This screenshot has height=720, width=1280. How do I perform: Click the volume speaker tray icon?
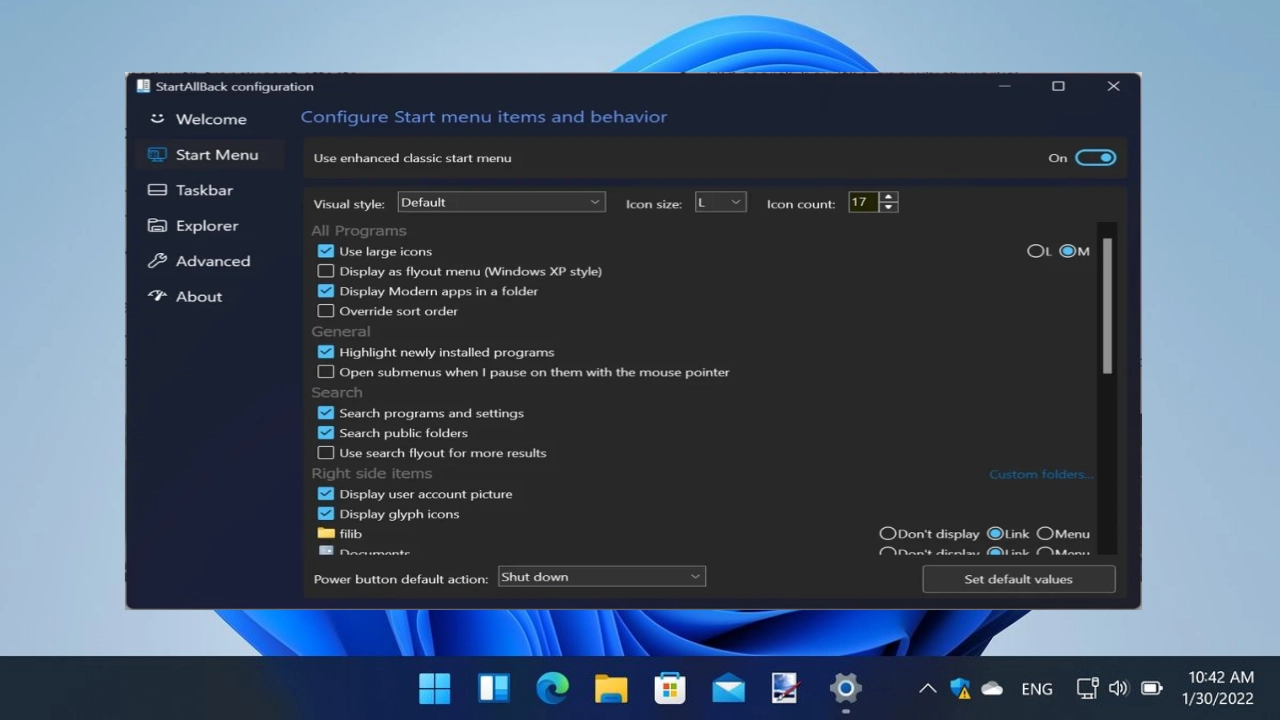1118,688
